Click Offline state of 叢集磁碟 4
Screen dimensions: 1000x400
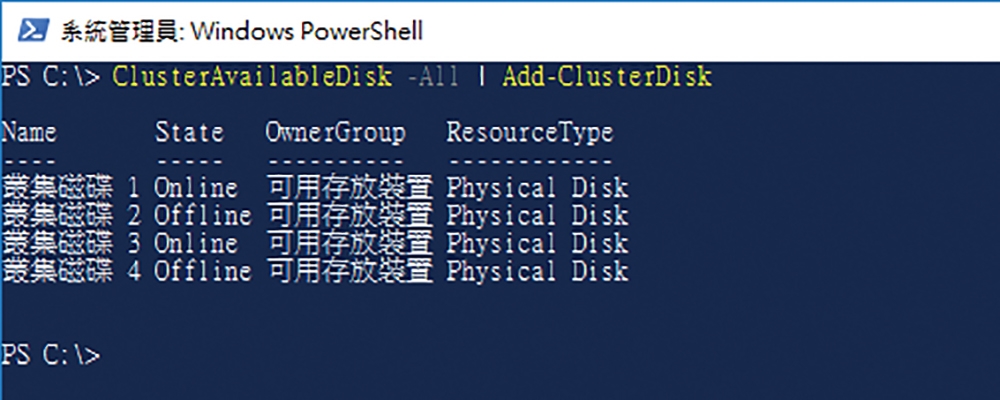[x=203, y=272]
